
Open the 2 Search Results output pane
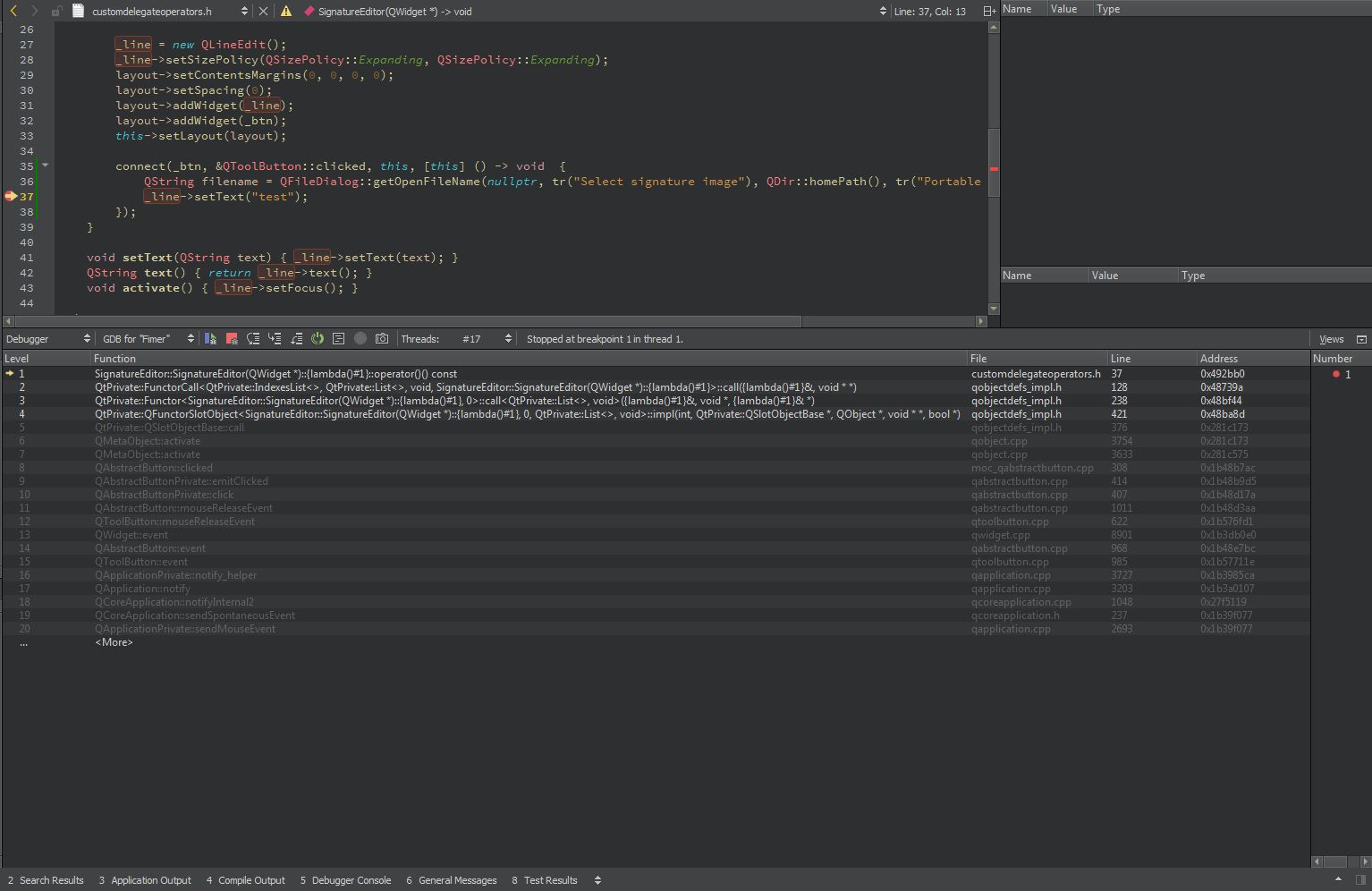[x=46, y=880]
